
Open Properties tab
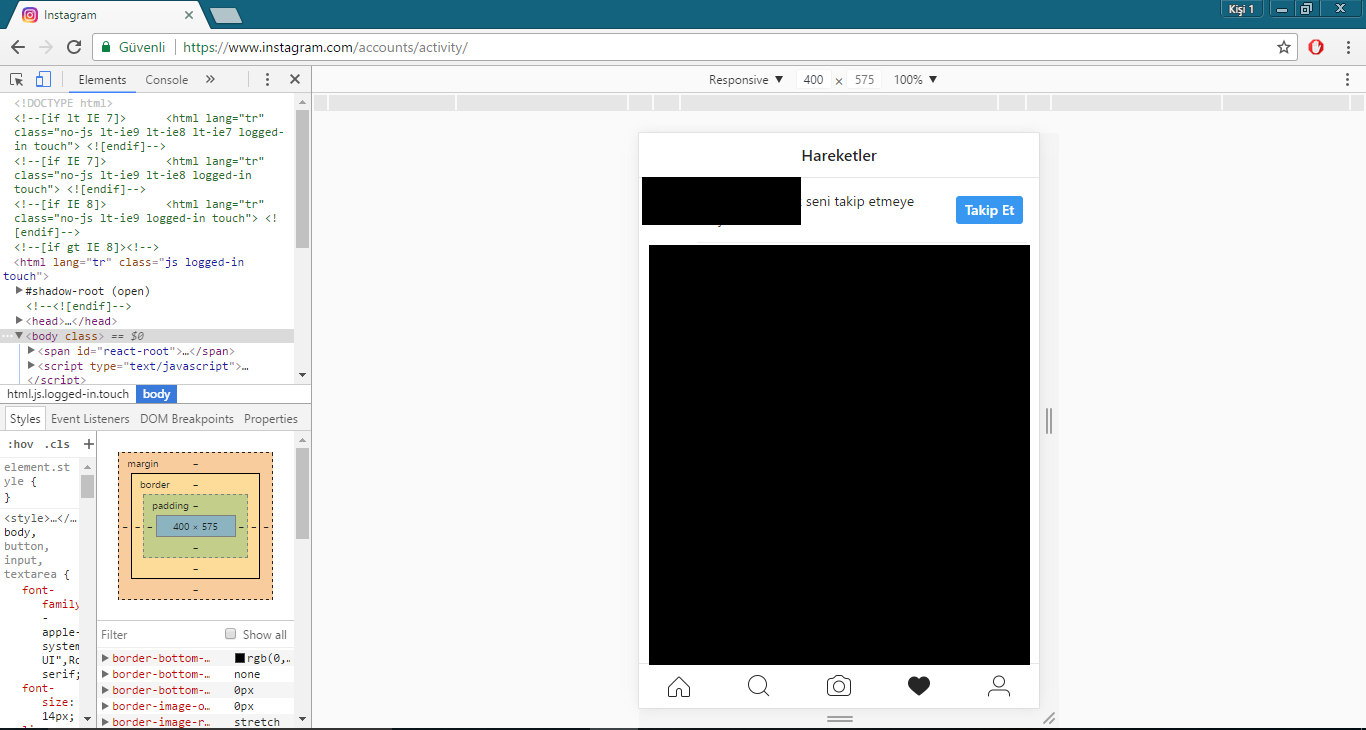pos(271,419)
